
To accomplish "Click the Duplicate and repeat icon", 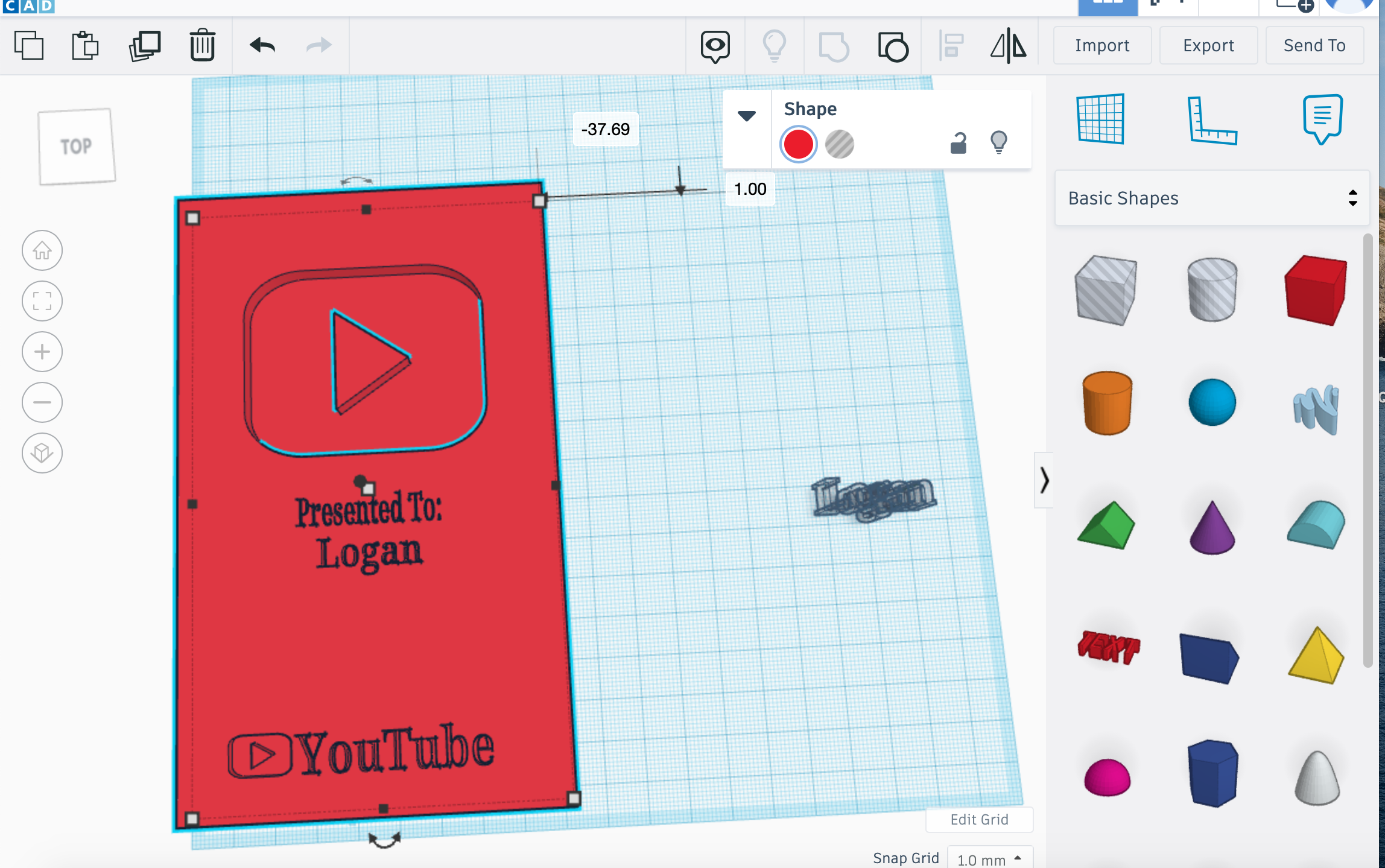I will pyautogui.click(x=145, y=46).
